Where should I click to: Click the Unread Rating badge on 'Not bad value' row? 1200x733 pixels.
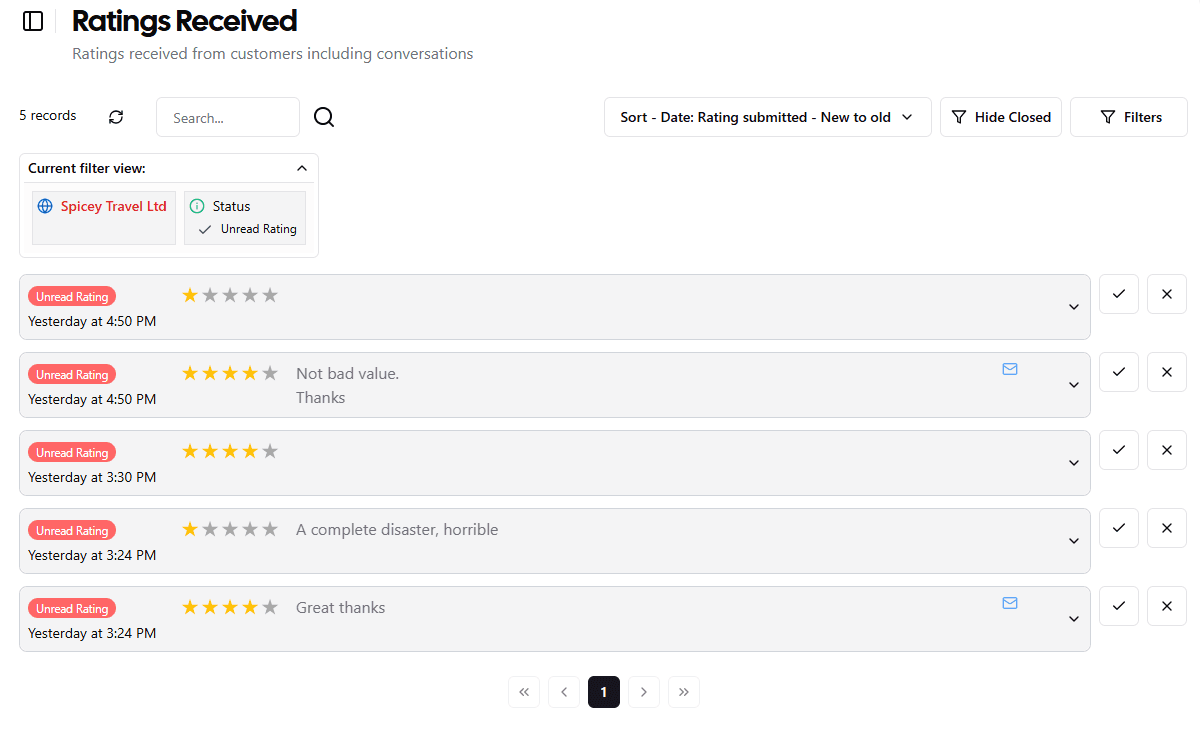coord(72,375)
